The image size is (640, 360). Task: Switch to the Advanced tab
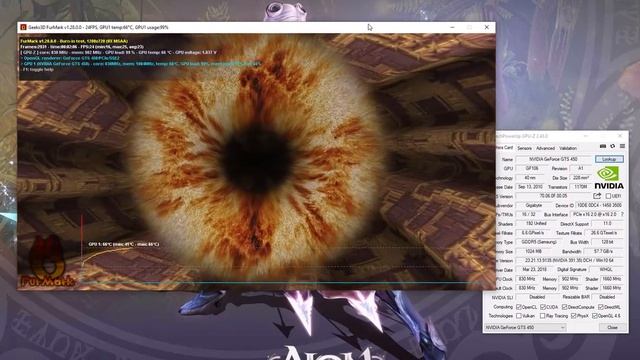[x=545, y=148]
